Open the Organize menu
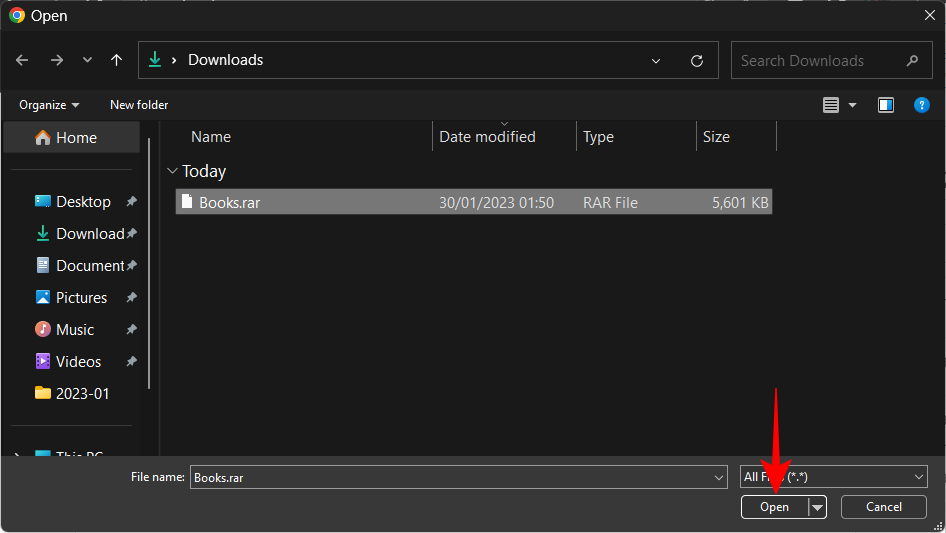 click(48, 105)
